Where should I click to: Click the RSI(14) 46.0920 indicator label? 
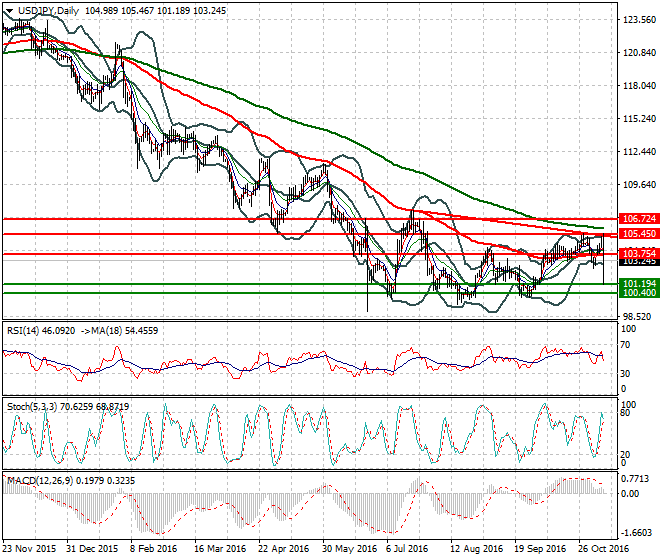41,331
